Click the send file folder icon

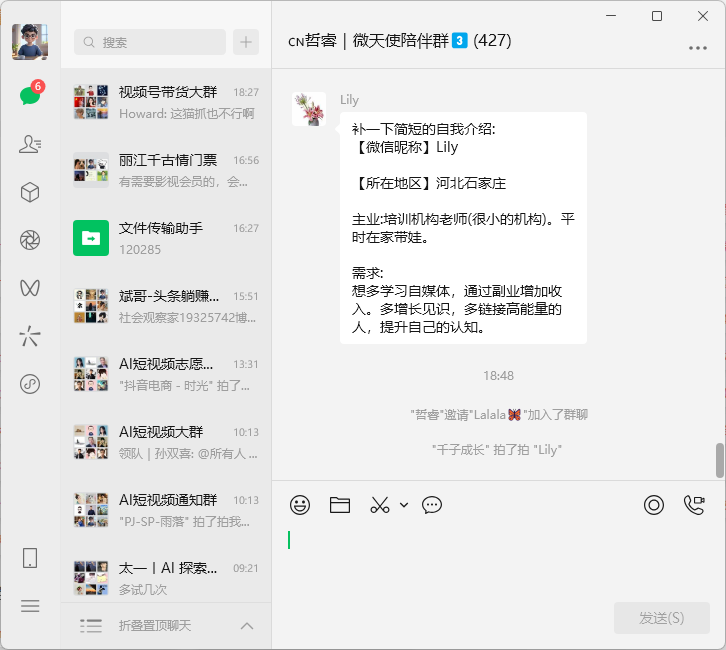340,505
